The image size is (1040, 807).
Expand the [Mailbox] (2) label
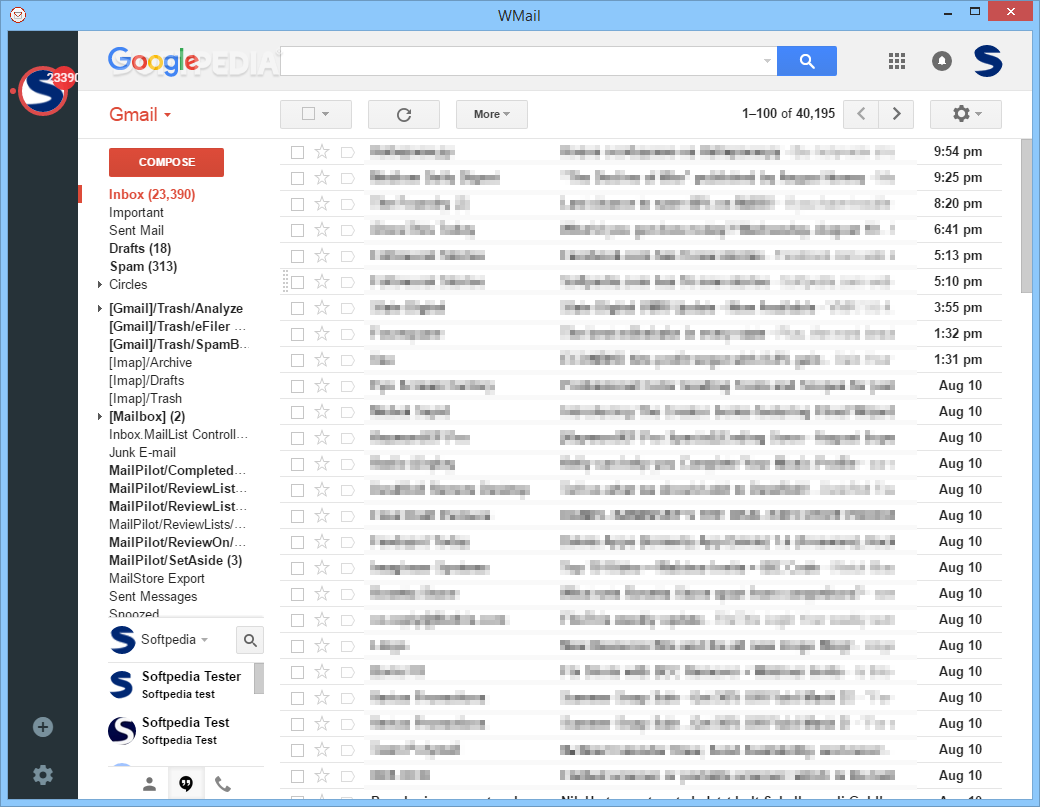click(x=99, y=416)
